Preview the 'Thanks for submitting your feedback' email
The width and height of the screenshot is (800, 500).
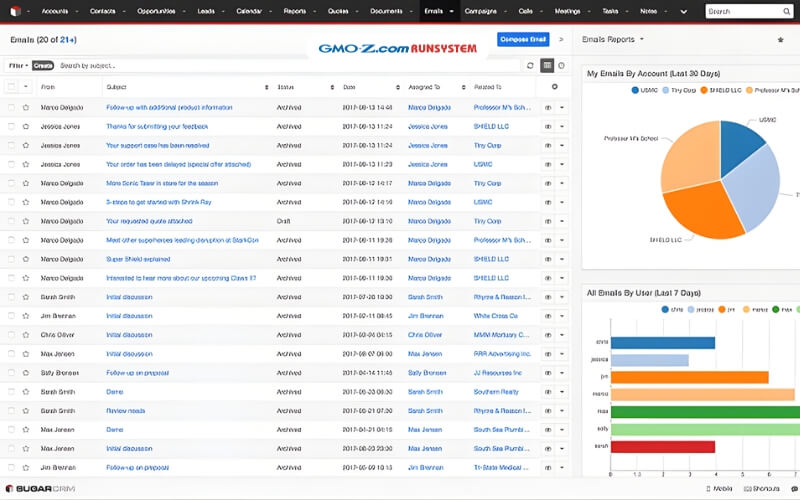pyautogui.click(x=548, y=127)
